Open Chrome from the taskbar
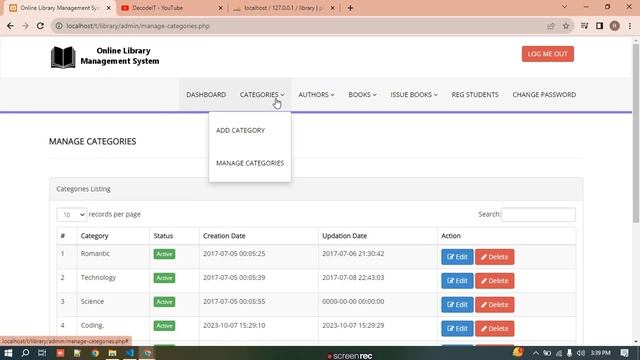Viewport: 640px width, 360px height. coord(95,353)
